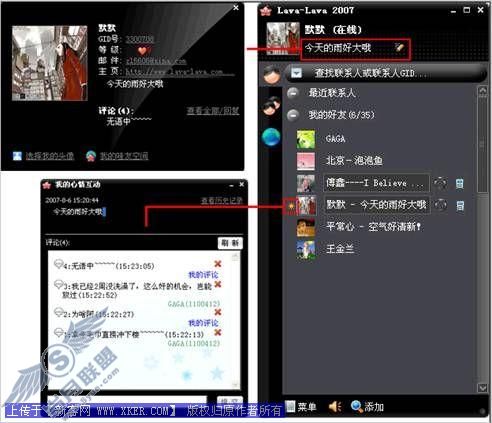Image resolution: width=492 pixels, height=423 pixels.
Task: Click the 刷新 refresh button in the comments panel
Action: (230, 243)
